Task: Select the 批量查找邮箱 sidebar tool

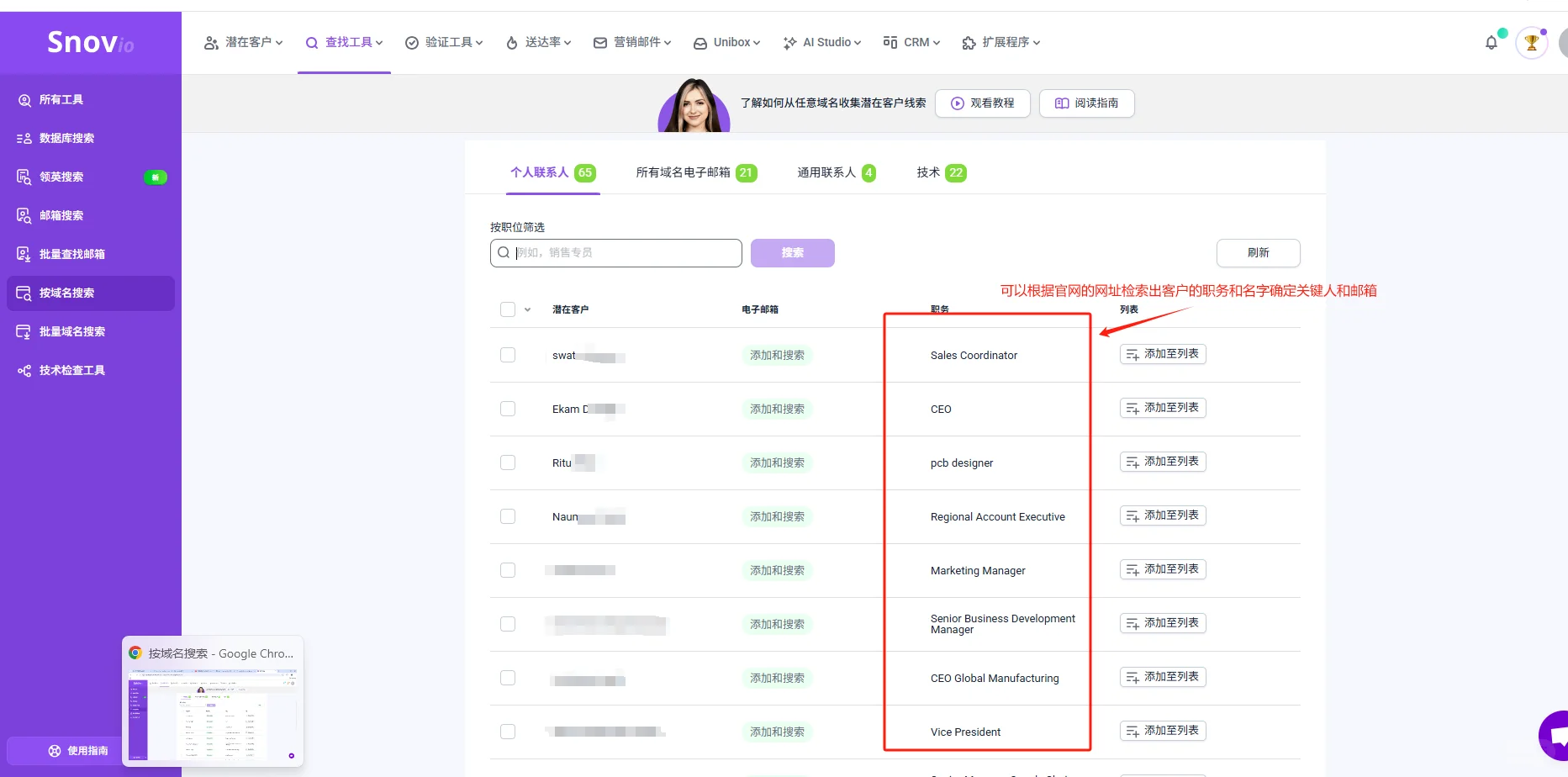Action: click(72, 253)
